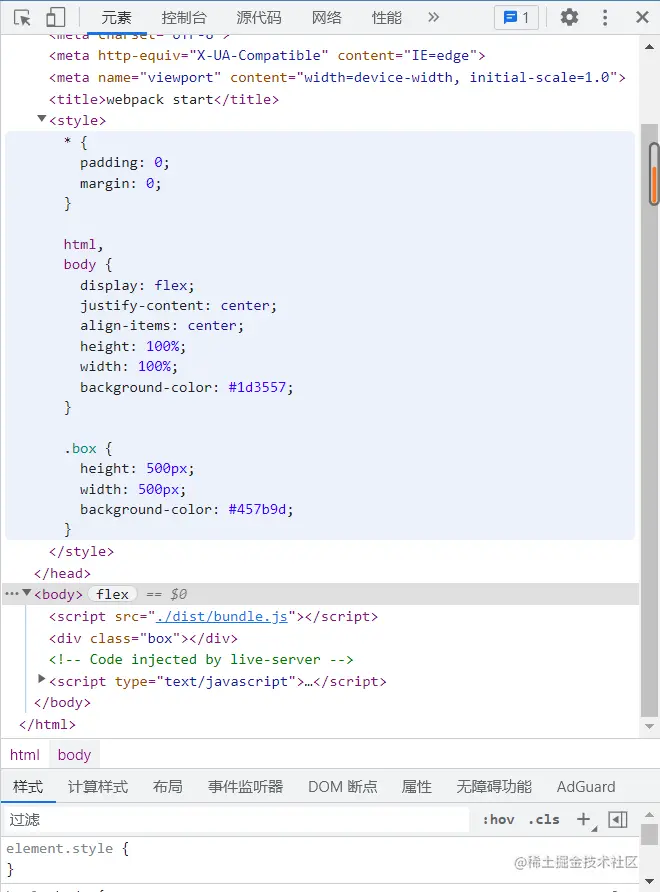Toggle the device toolbar icon
660x892 pixels.
pos(56,18)
